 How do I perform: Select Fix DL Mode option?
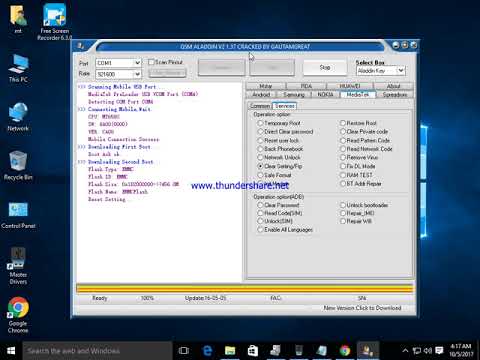coord(343,166)
